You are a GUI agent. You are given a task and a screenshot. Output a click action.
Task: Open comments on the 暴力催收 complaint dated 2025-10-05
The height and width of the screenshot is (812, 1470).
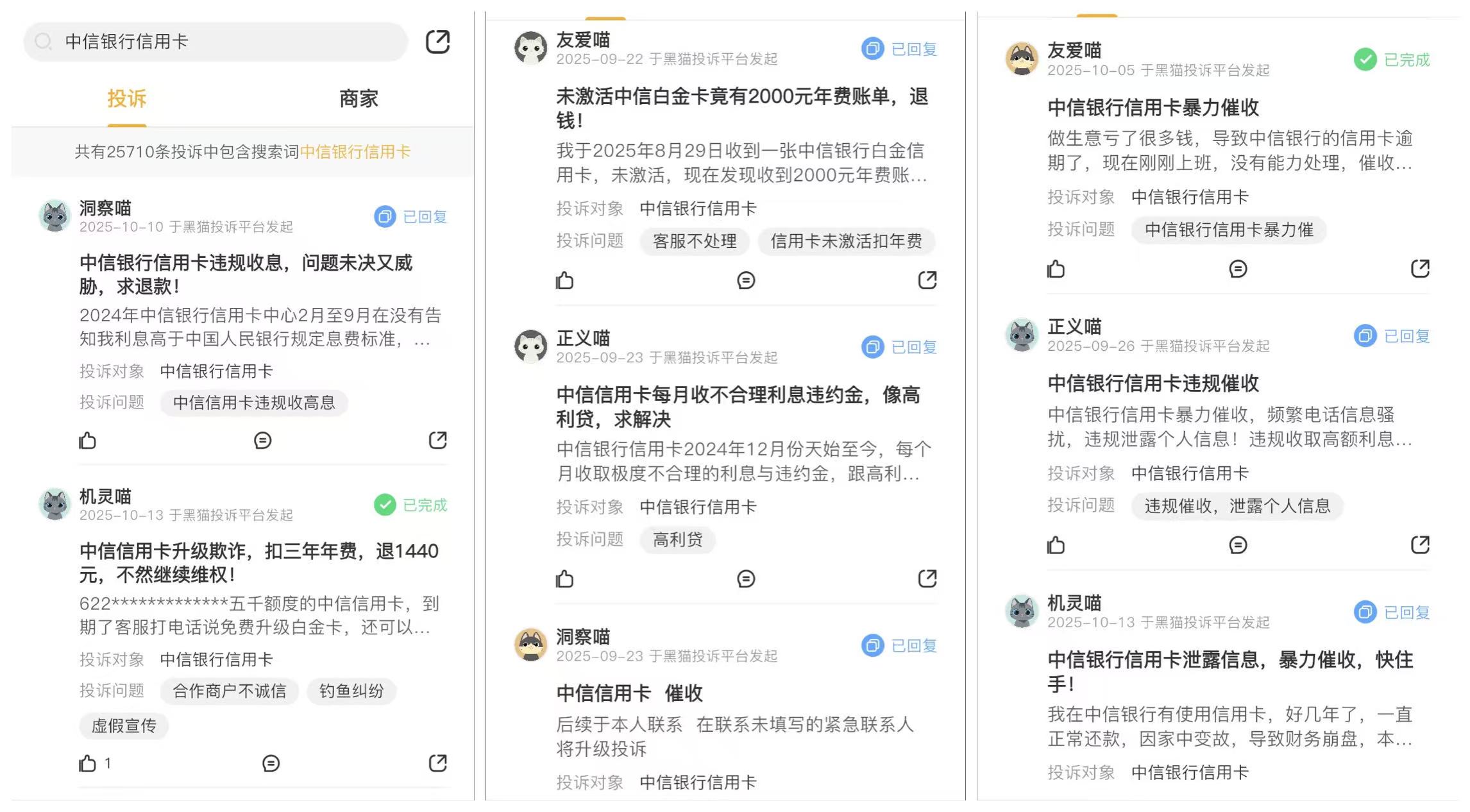[1238, 269]
